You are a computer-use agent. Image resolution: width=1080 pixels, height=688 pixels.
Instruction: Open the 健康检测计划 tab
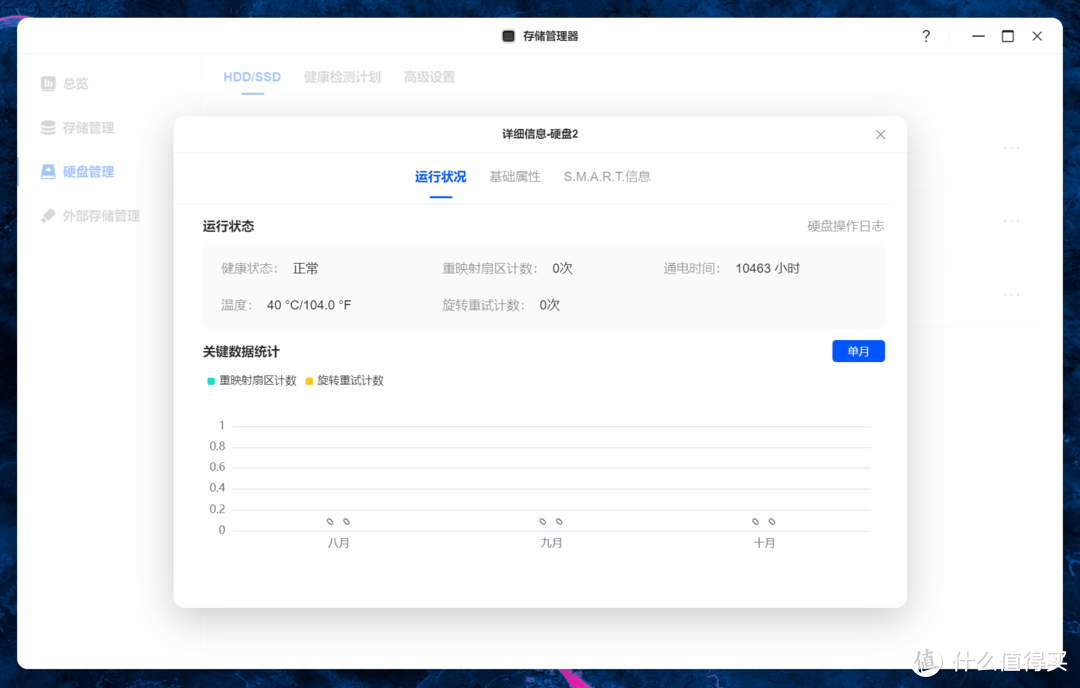[x=342, y=76]
